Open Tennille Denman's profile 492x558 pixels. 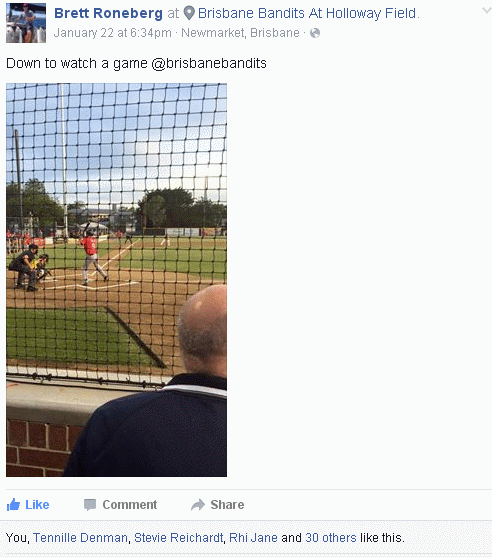click(x=80, y=538)
